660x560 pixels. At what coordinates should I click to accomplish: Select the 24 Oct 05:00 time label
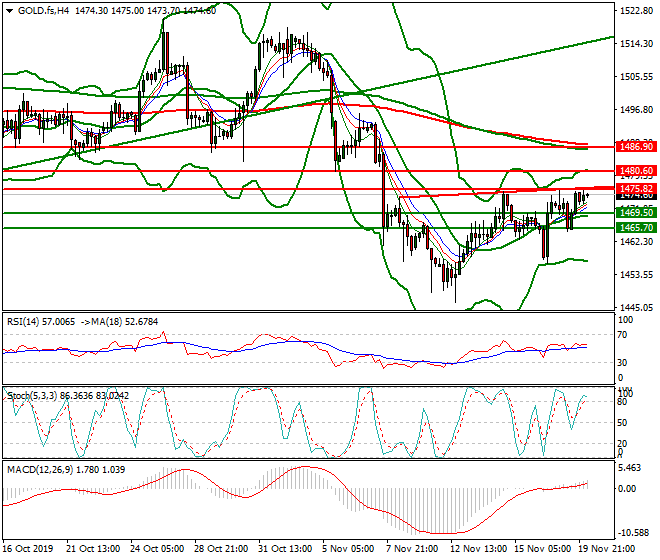157,549
